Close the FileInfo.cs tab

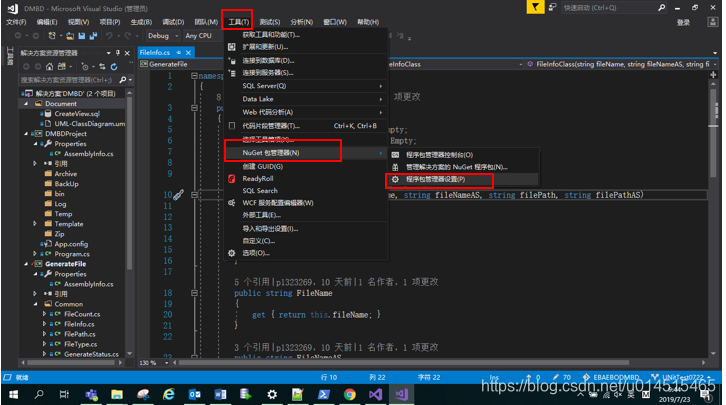[188, 52]
